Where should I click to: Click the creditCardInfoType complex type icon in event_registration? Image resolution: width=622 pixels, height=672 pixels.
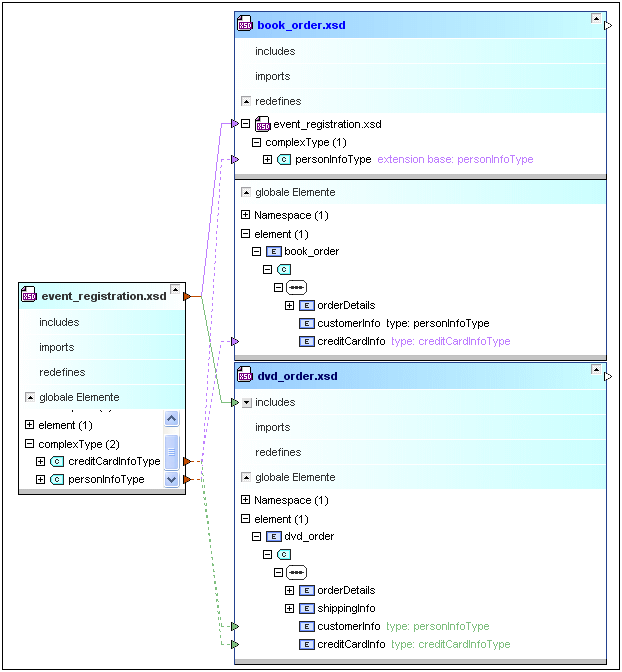coord(57,461)
